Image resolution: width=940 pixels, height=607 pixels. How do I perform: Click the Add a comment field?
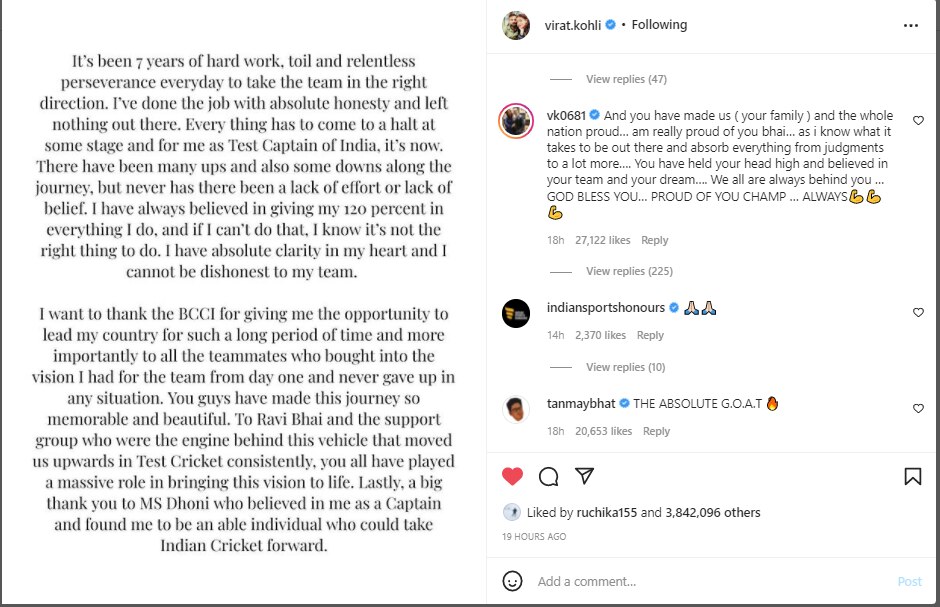coord(700,581)
